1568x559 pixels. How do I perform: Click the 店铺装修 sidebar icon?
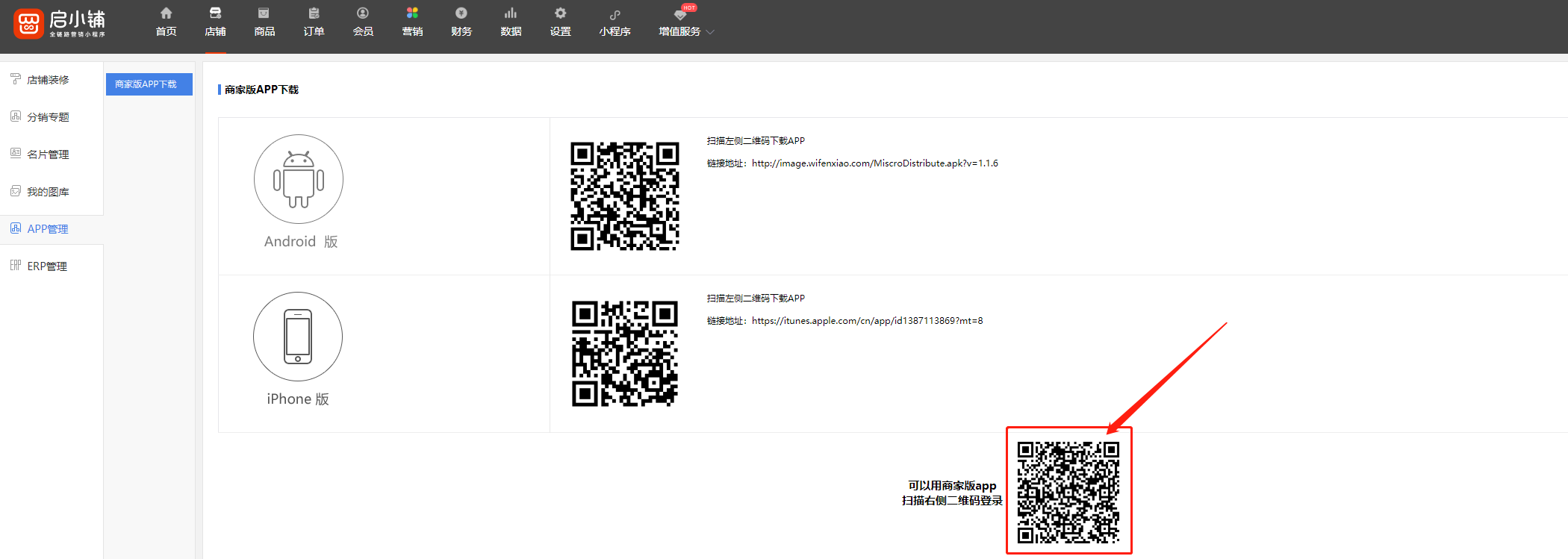pos(16,79)
